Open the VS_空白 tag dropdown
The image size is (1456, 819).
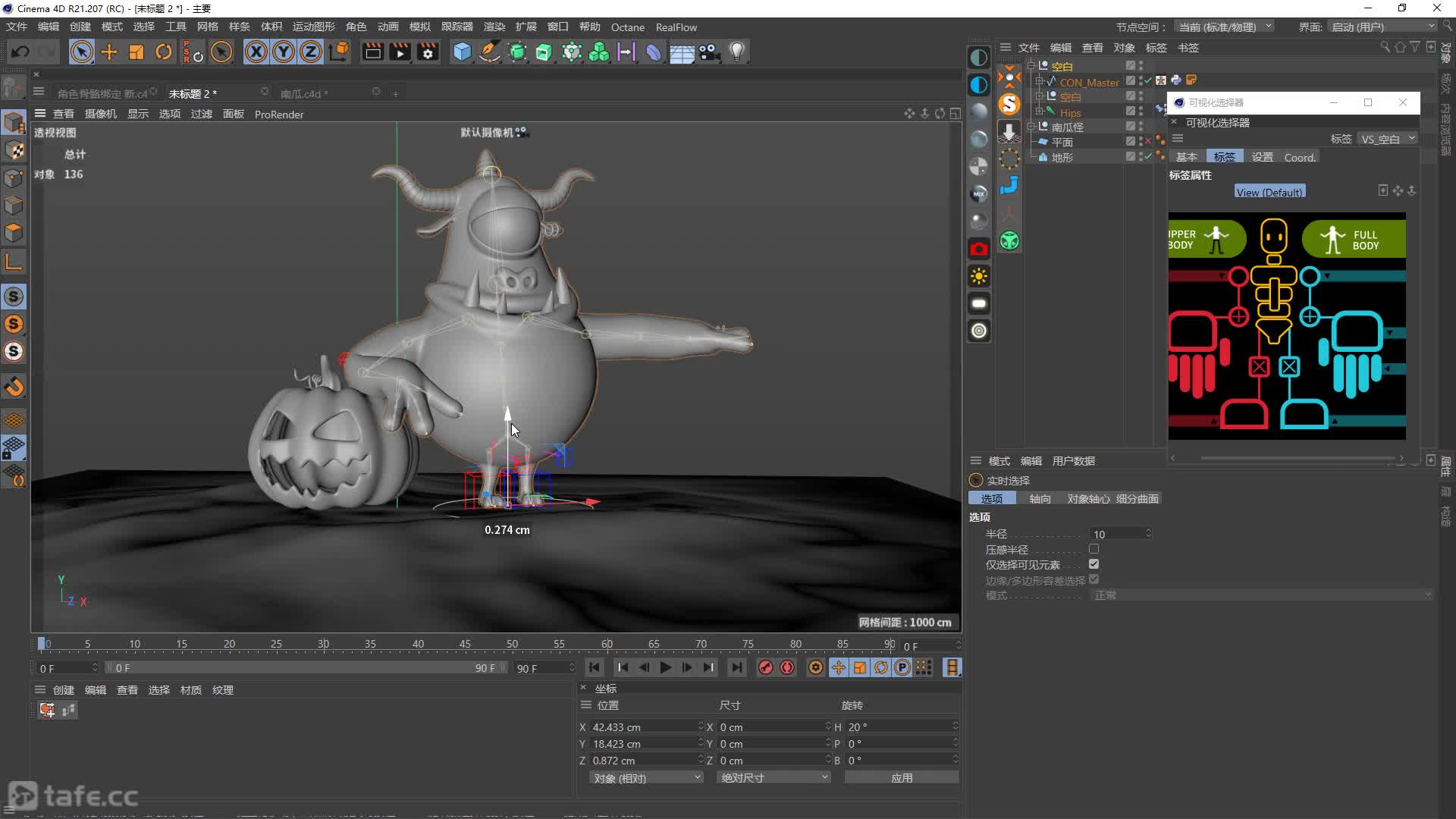pos(1387,139)
